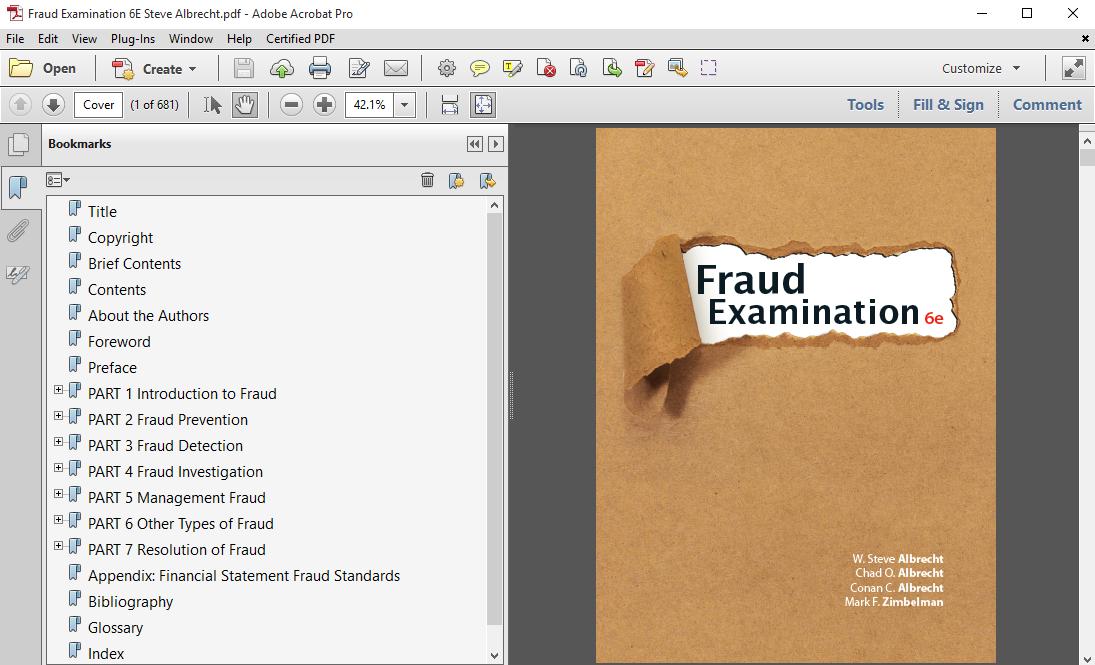
Task: Open the Tools pane
Action: 865,105
